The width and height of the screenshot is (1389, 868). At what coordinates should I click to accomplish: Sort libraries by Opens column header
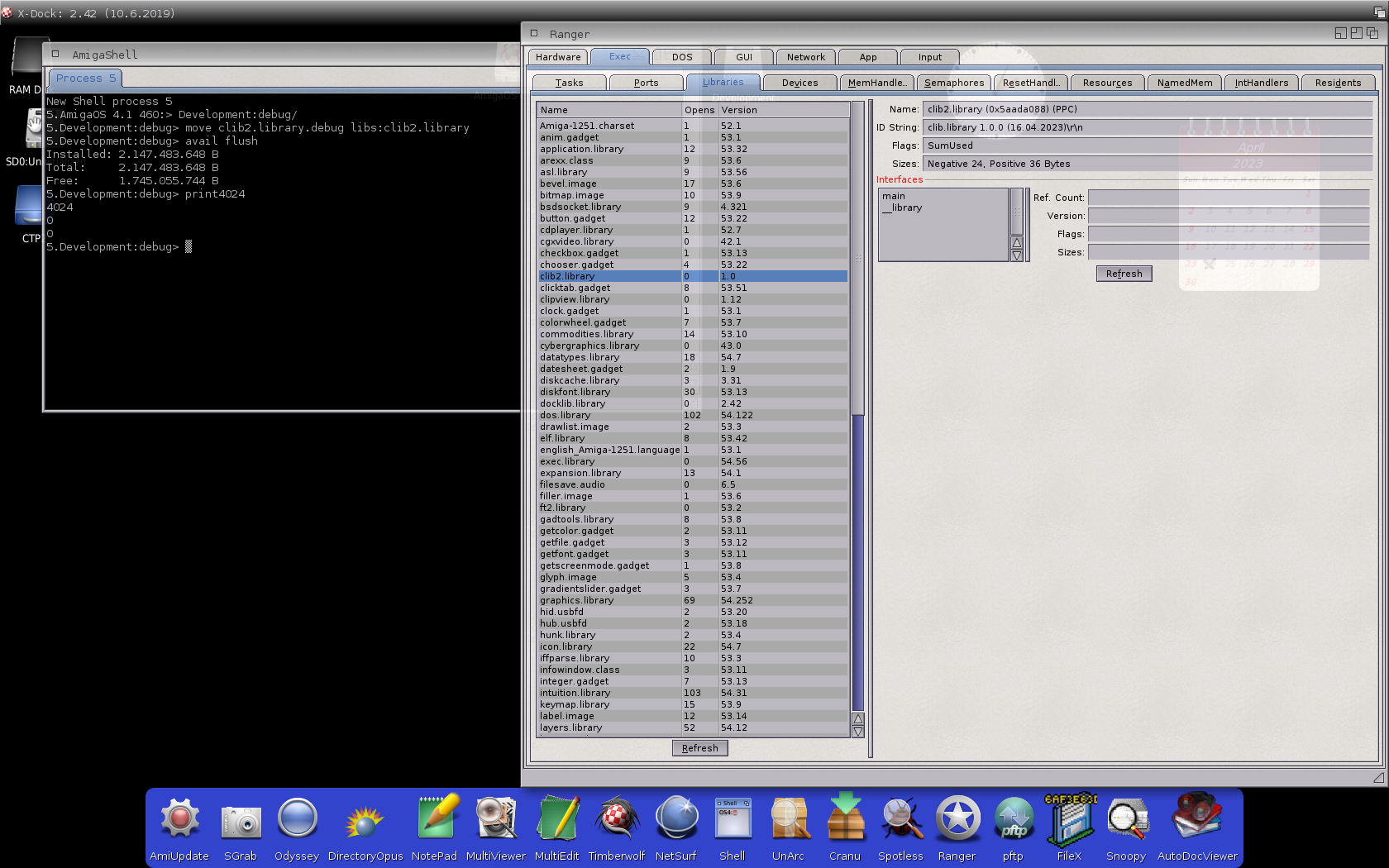[x=699, y=110]
